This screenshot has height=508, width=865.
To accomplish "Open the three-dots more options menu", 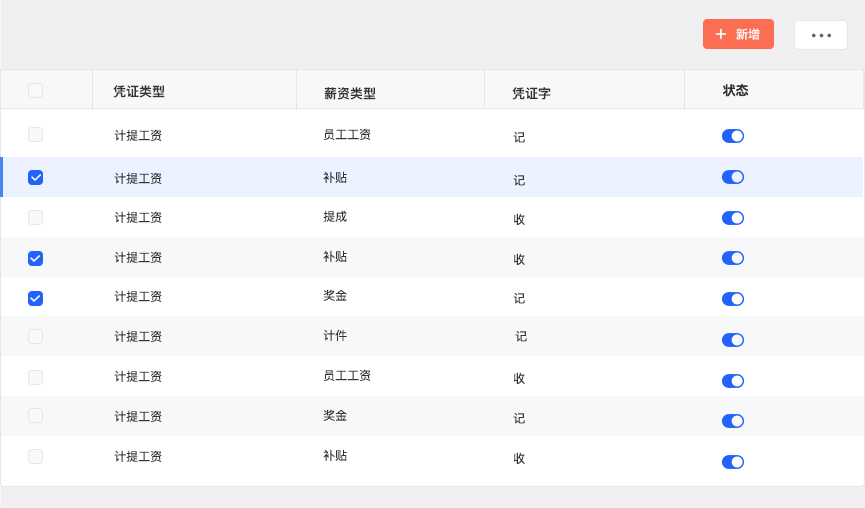I will [821, 35].
